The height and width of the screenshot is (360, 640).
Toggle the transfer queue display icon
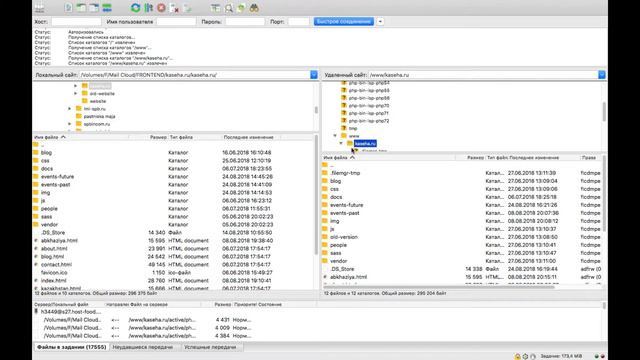pyautogui.click(x=107, y=8)
